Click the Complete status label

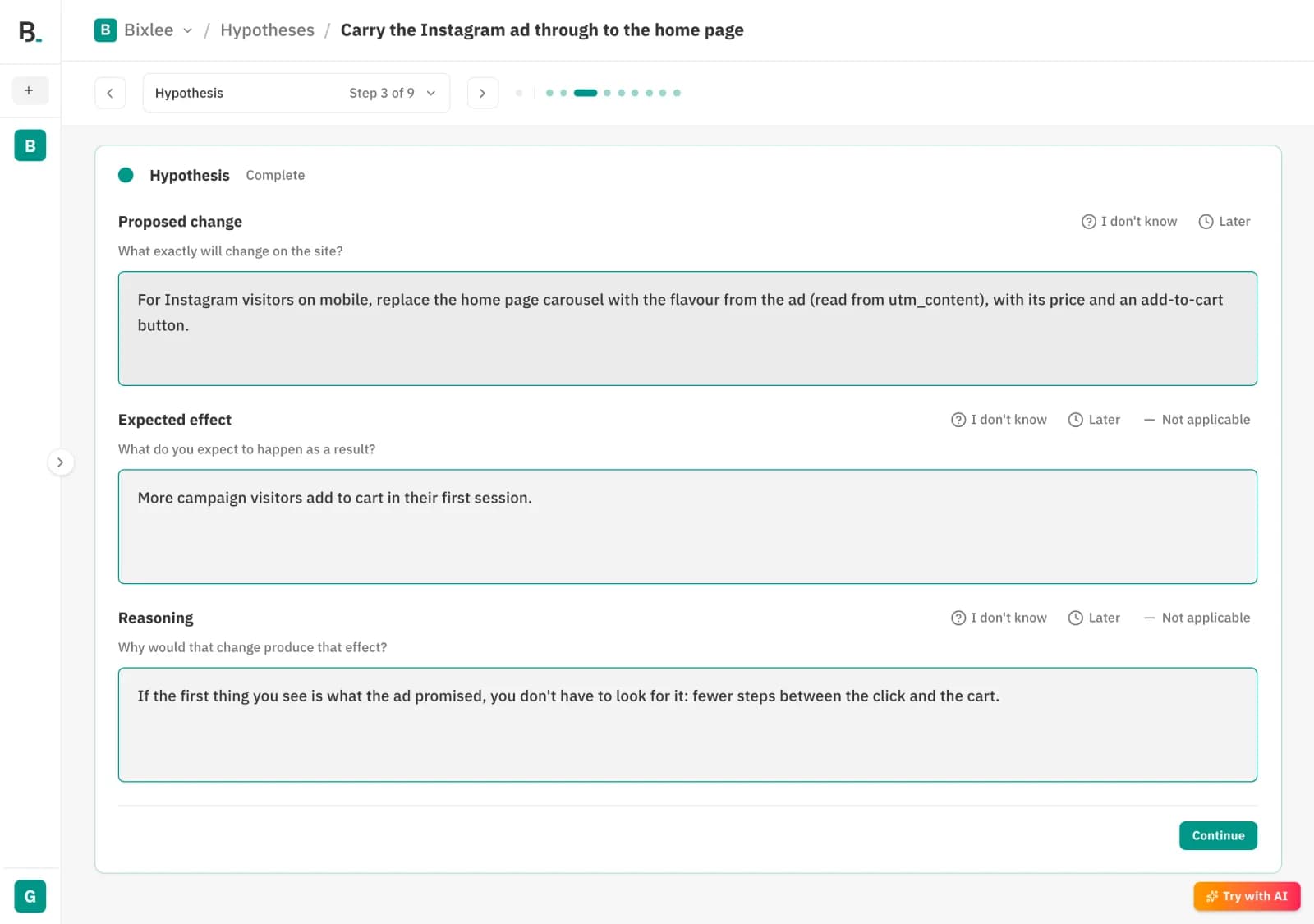tap(275, 175)
